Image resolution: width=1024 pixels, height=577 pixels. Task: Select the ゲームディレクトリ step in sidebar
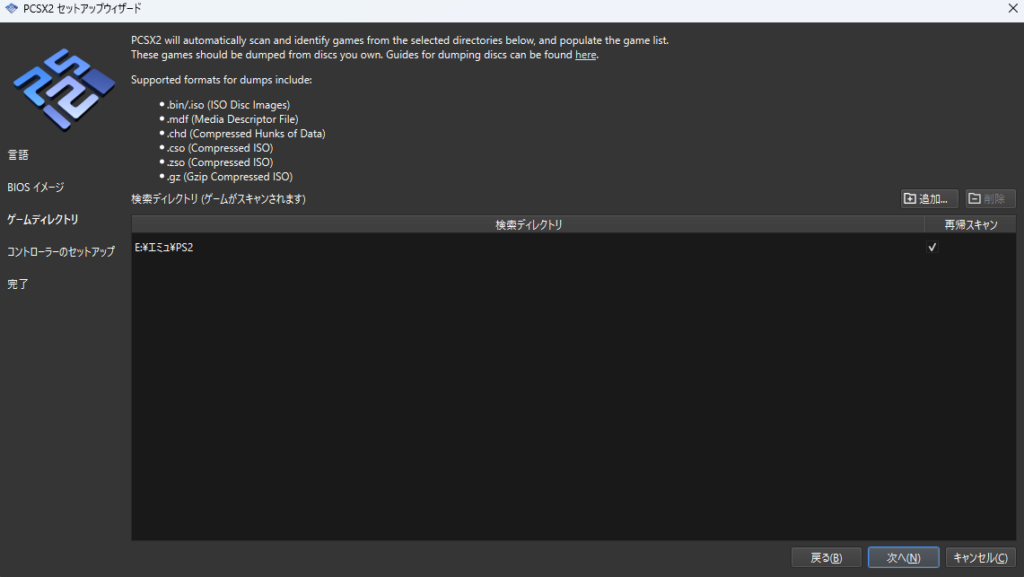pyautogui.click(x=43, y=219)
